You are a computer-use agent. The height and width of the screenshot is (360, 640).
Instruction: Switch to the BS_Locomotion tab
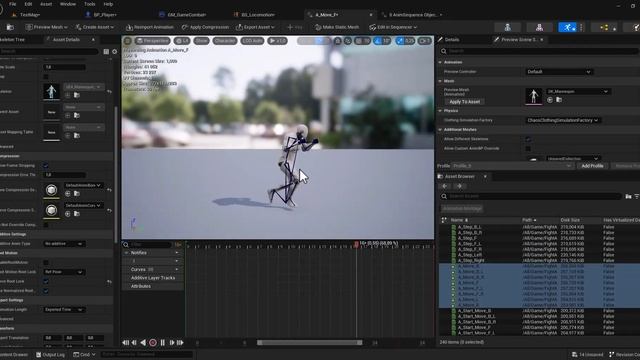257,15
